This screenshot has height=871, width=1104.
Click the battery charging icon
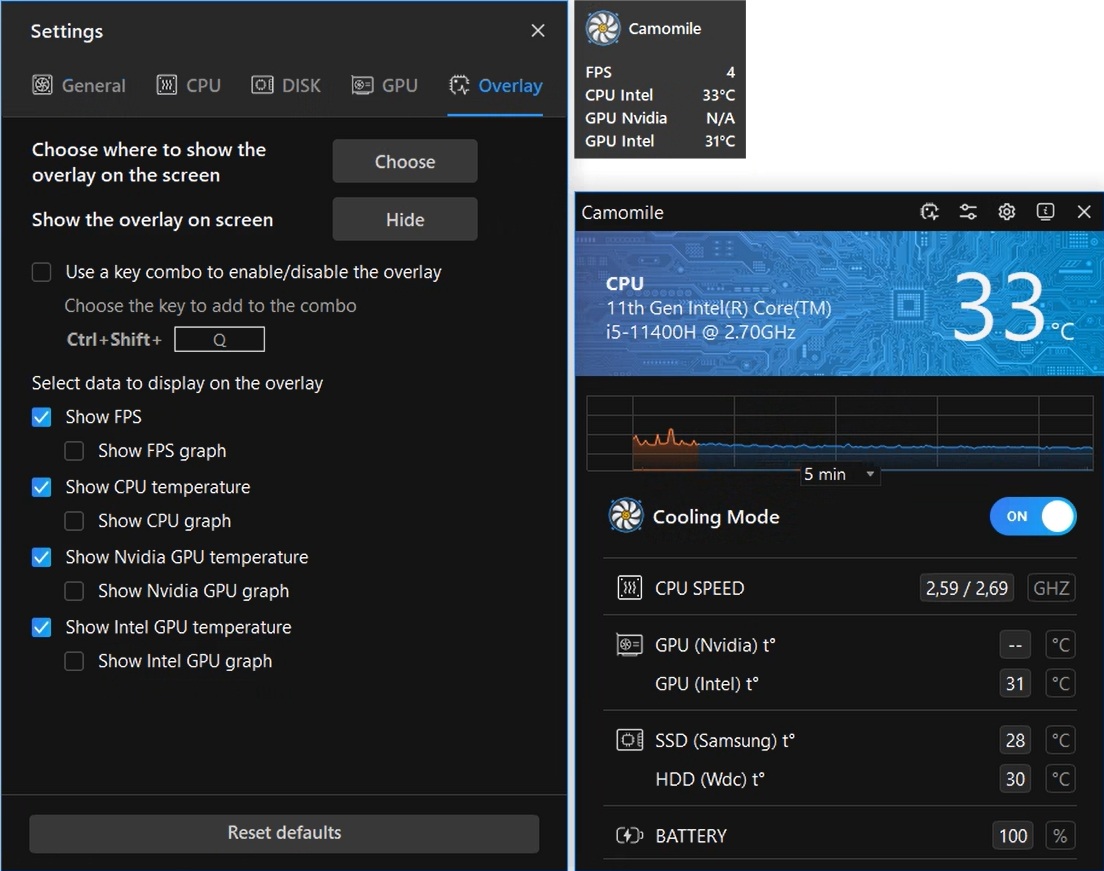[x=629, y=836]
